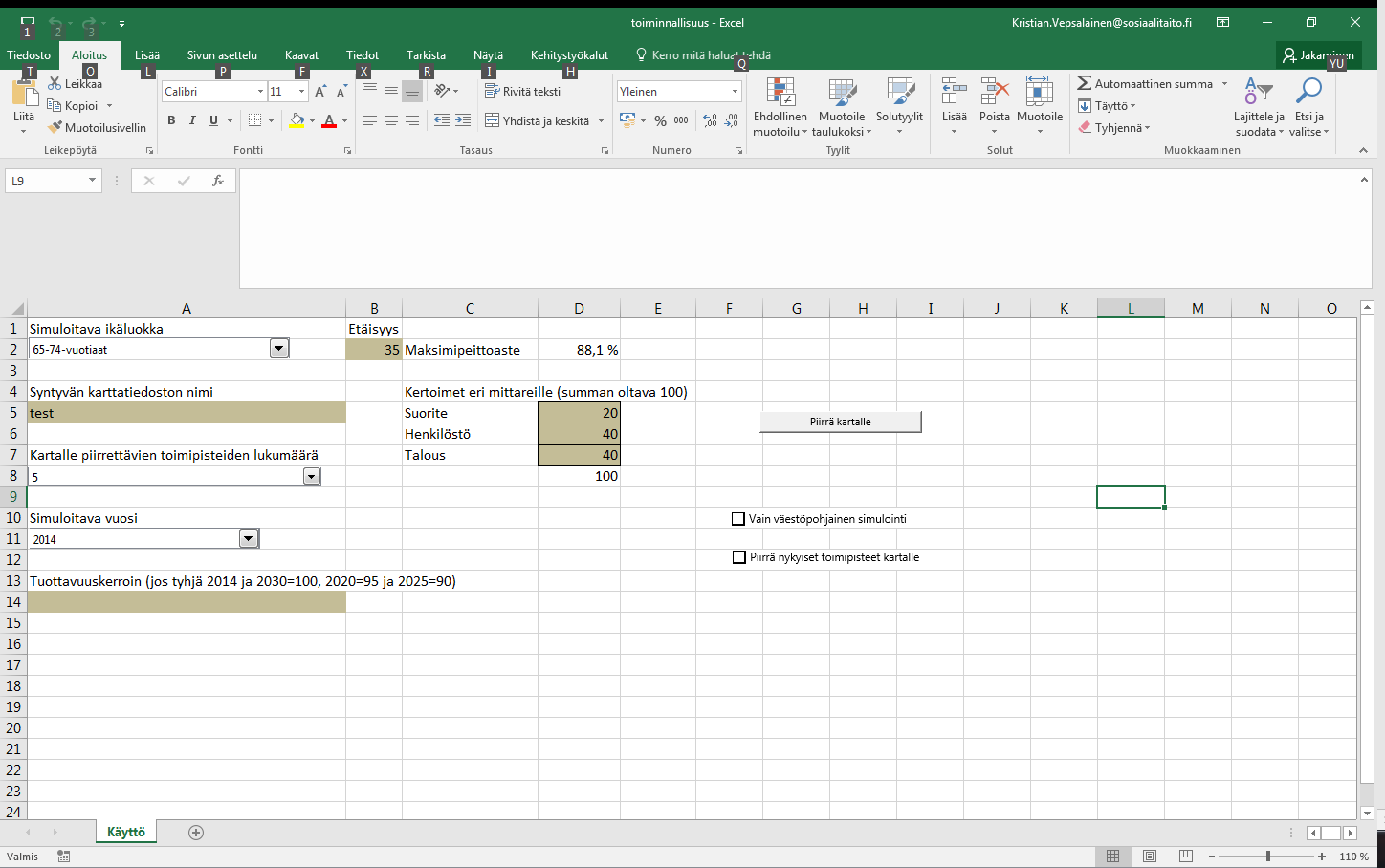The height and width of the screenshot is (868, 1385).
Task: Click the Kopioi button
Action: (74, 105)
